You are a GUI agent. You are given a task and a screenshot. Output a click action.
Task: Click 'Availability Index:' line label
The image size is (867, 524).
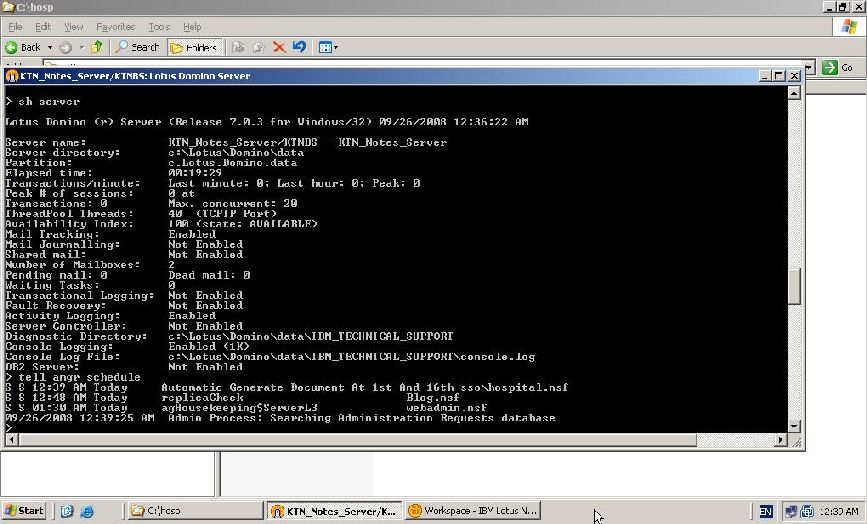coord(69,224)
